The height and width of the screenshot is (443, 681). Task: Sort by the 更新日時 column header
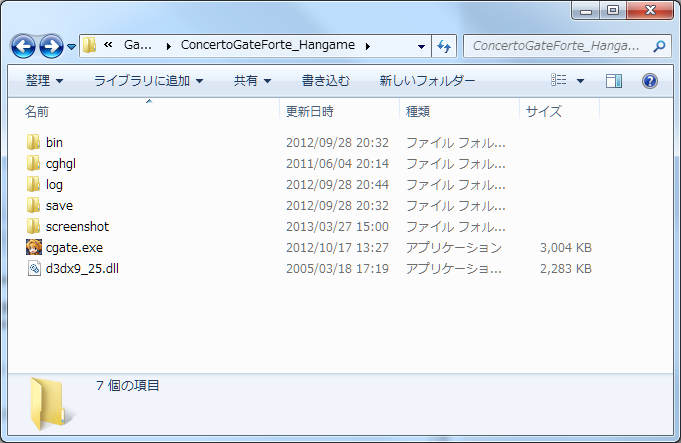click(339, 112)
